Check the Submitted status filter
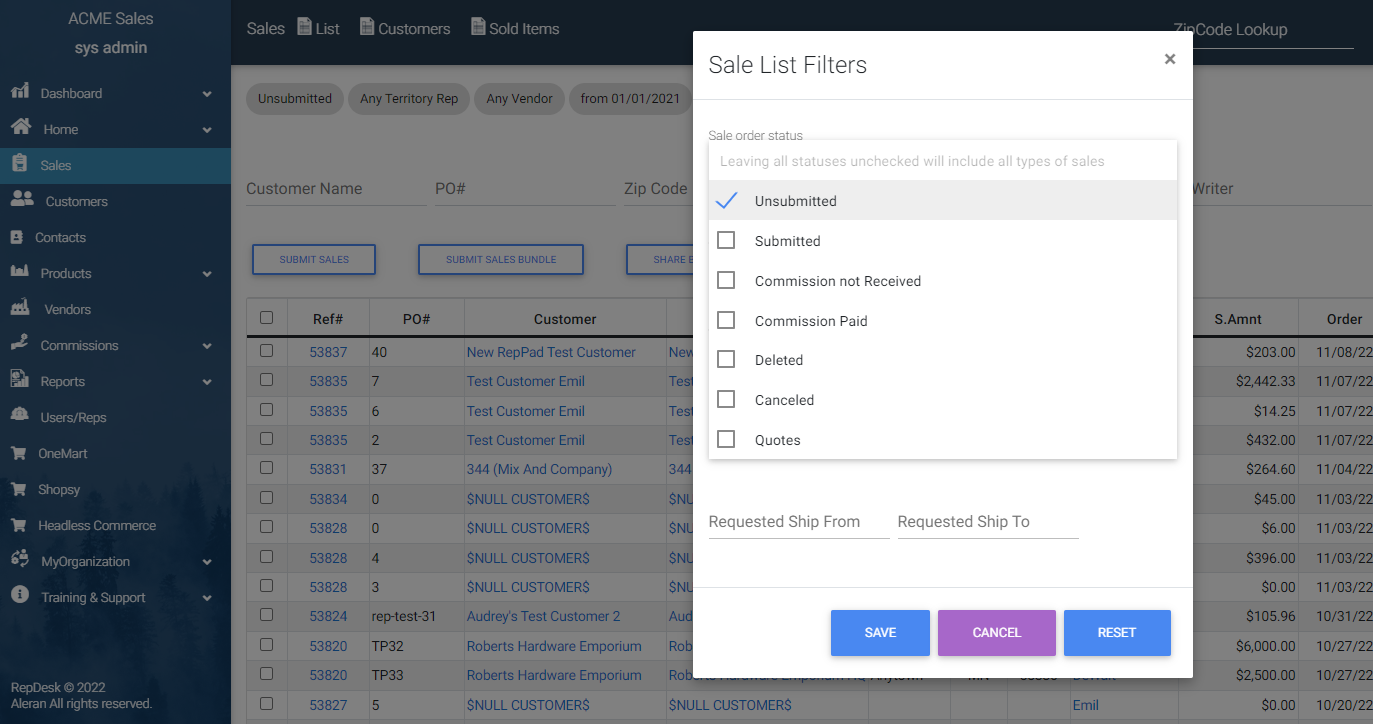The width and height of the screenshot is (1373, 724). tap(726, 240)
